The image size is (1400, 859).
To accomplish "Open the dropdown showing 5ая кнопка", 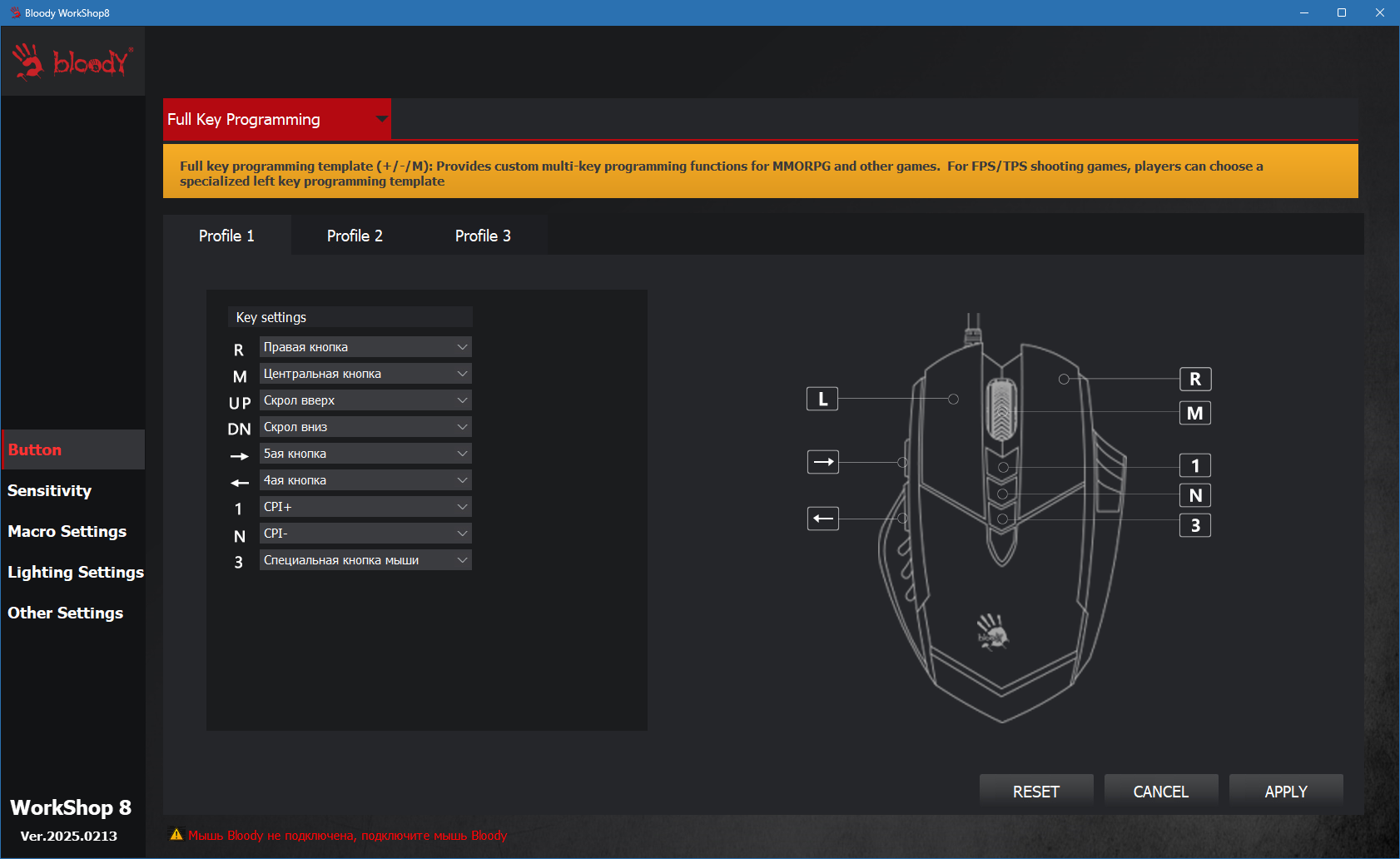I will pyautogui.click(x=365, y=454).
